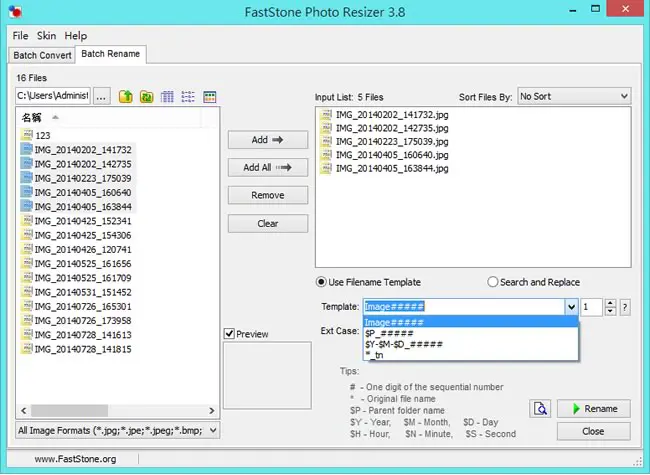The height and width of the screenshot is (475, 650).
Task: Toggle the Preview checkbox
Action: point(229,334)
